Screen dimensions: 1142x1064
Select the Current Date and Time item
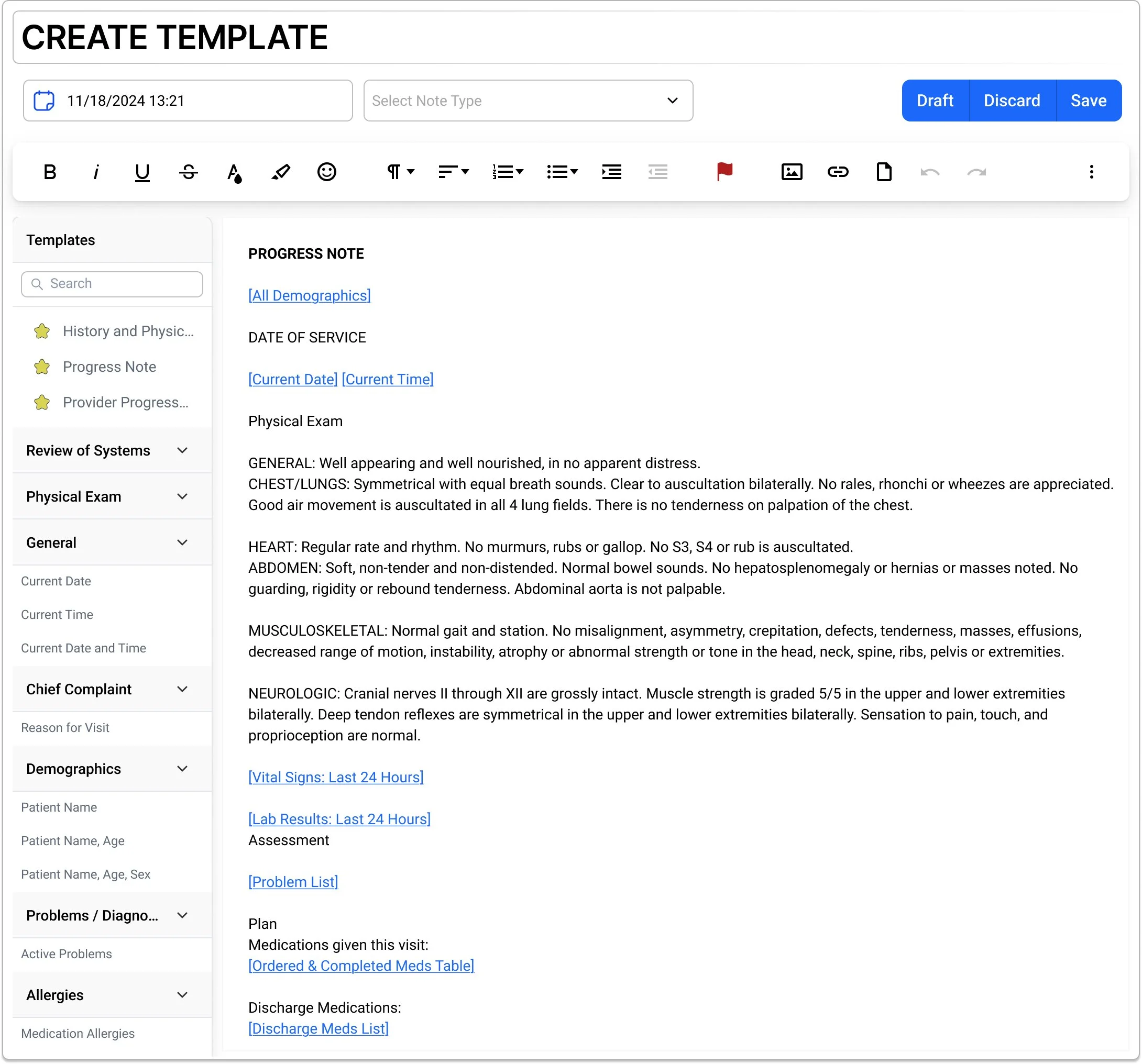point(83,648)
